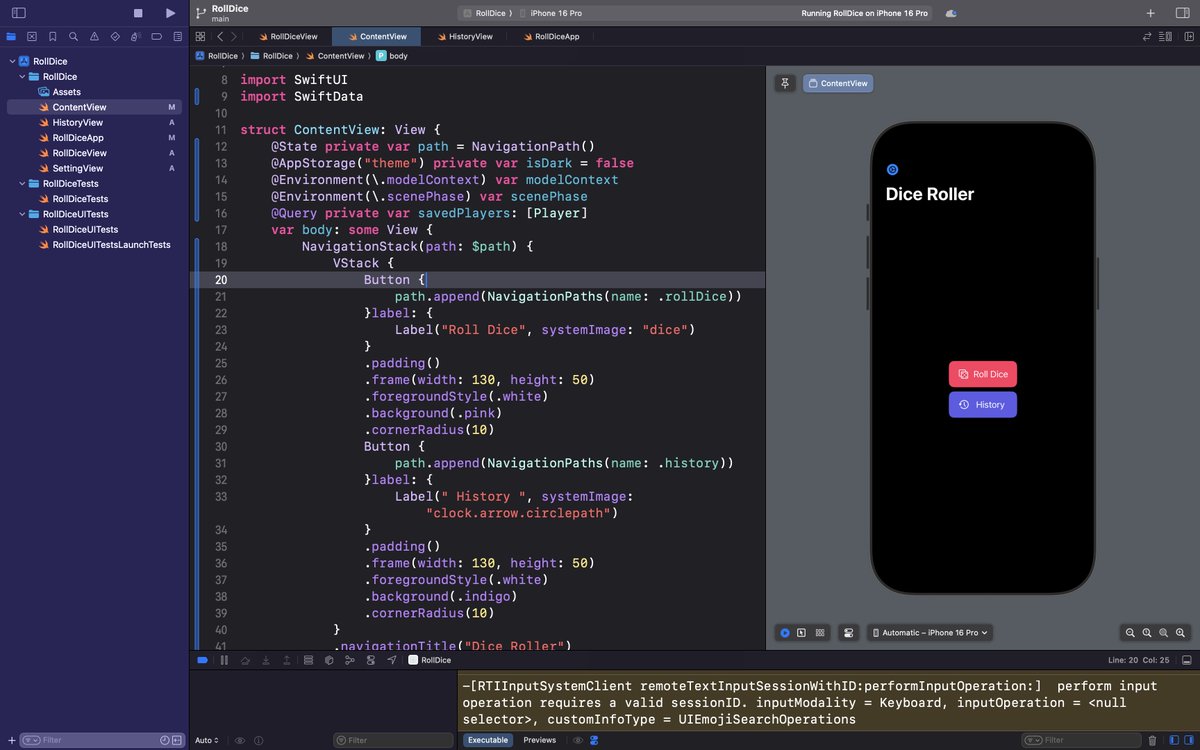1200x750 pixels.
Task: Show the project navigator folder icon
Action: coord(11,36)
